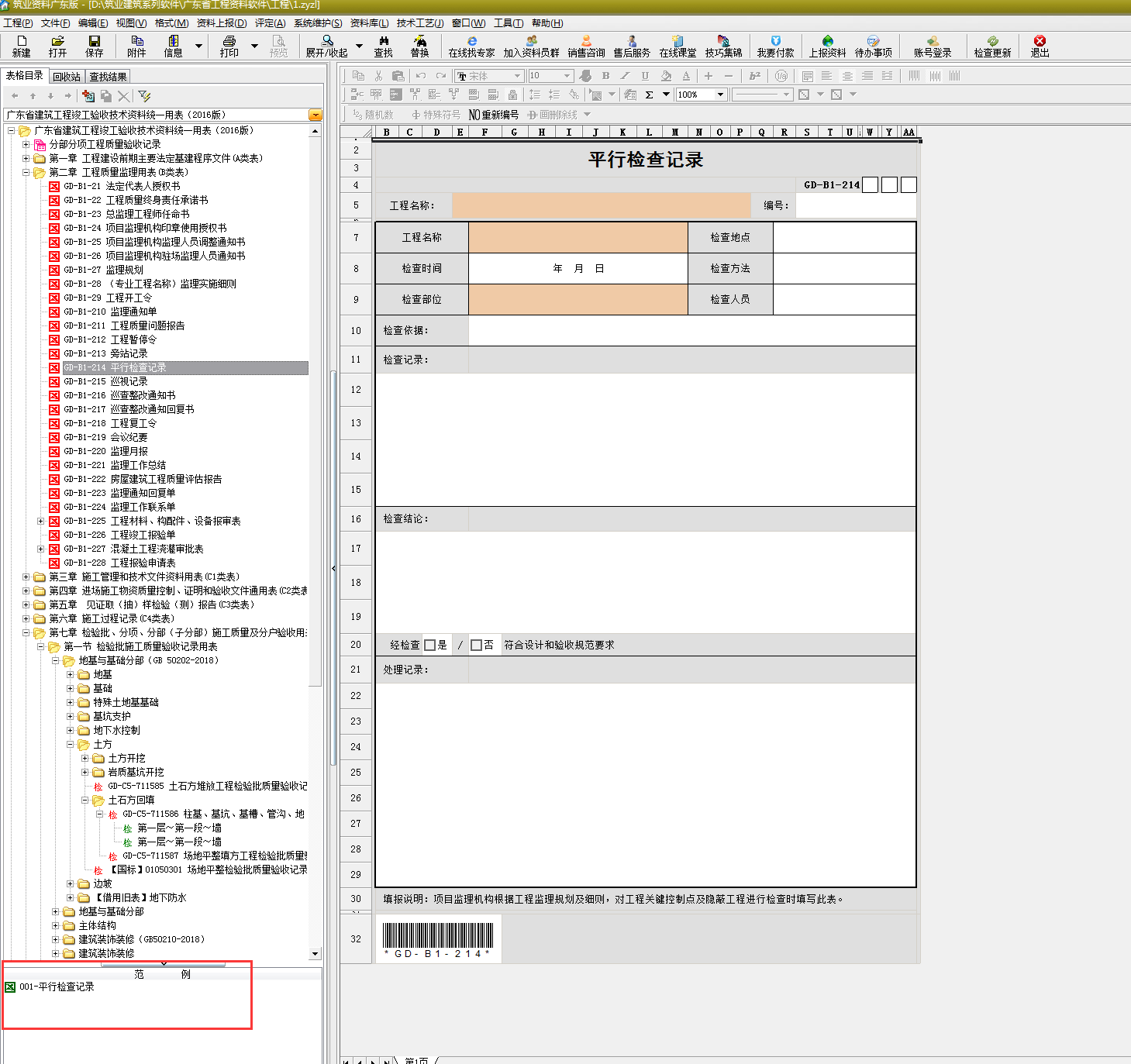The image size is (1131, 1064).
Task: Open example 001-平行检查记录
Action: 50,987
